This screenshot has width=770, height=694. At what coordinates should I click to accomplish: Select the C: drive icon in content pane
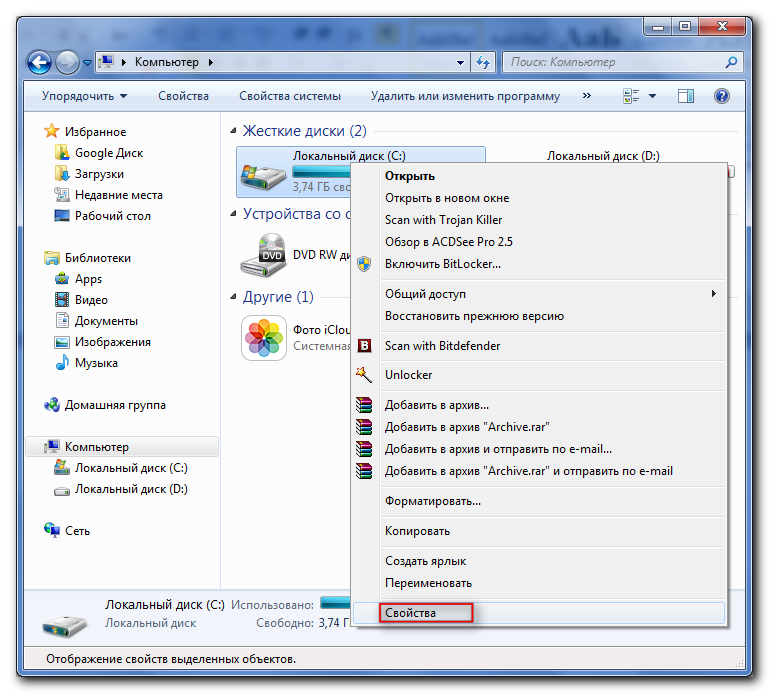(263, 176)
